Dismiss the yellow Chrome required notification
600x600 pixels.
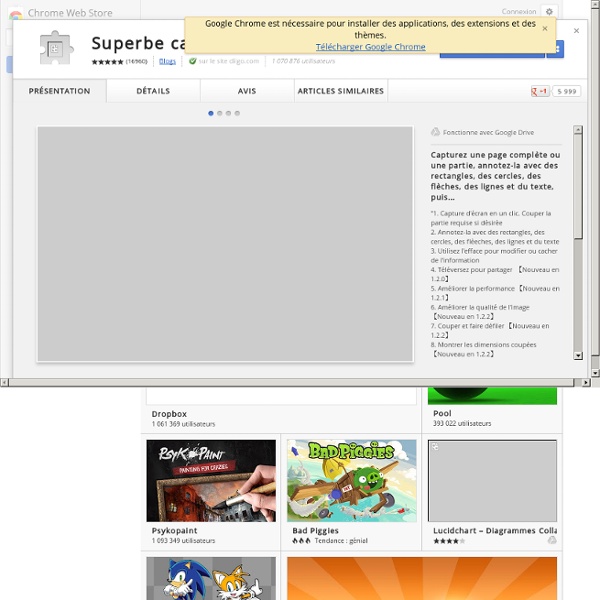[545, 28]
